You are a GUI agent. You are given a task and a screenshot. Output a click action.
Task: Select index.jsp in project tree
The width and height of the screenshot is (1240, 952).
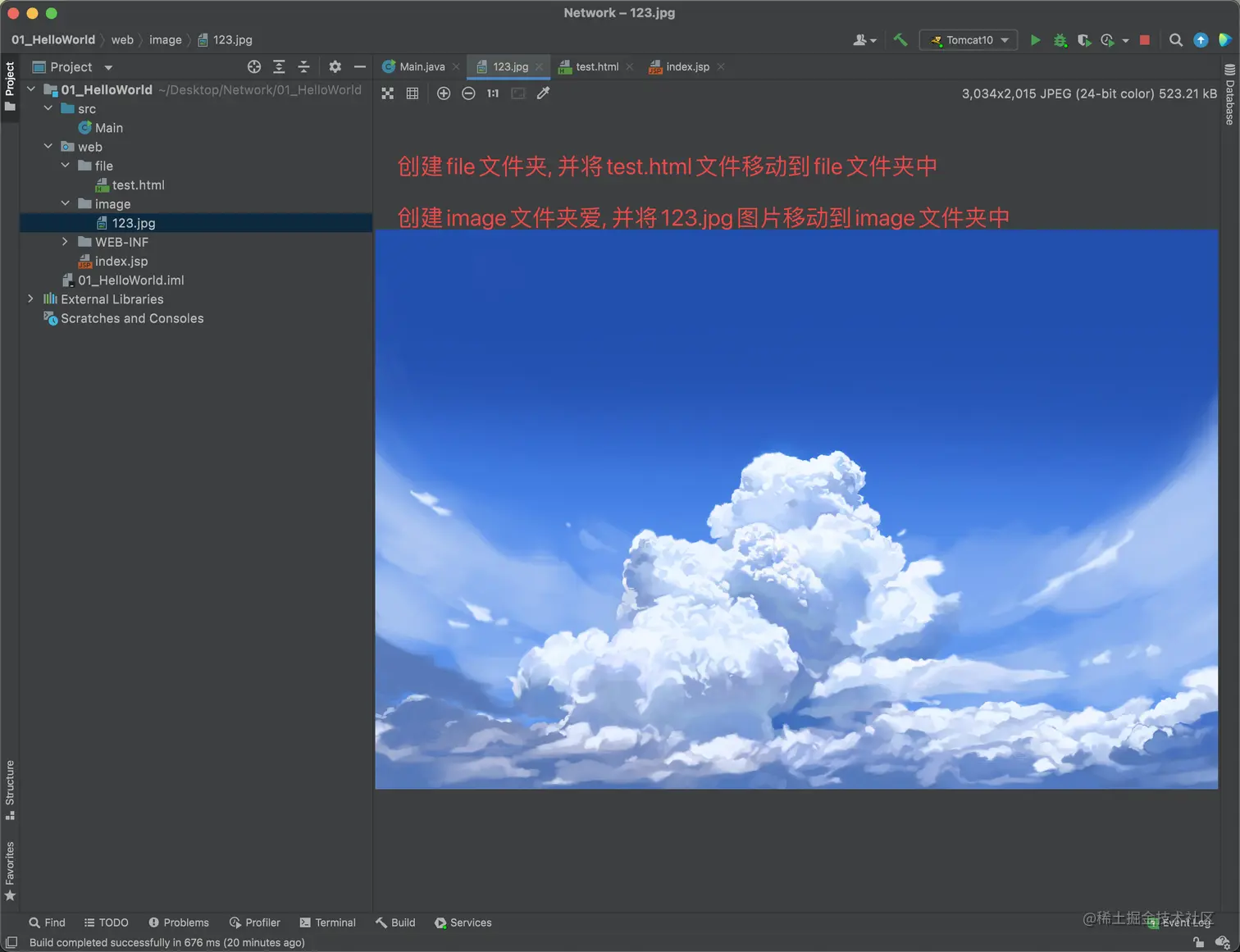point(113,261)
